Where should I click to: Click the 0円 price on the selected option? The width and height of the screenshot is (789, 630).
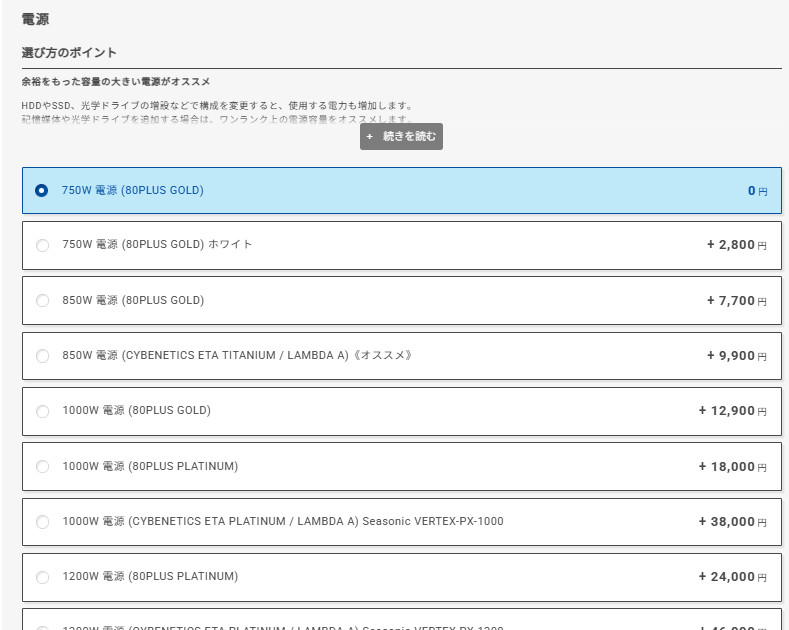click(757, 191)
